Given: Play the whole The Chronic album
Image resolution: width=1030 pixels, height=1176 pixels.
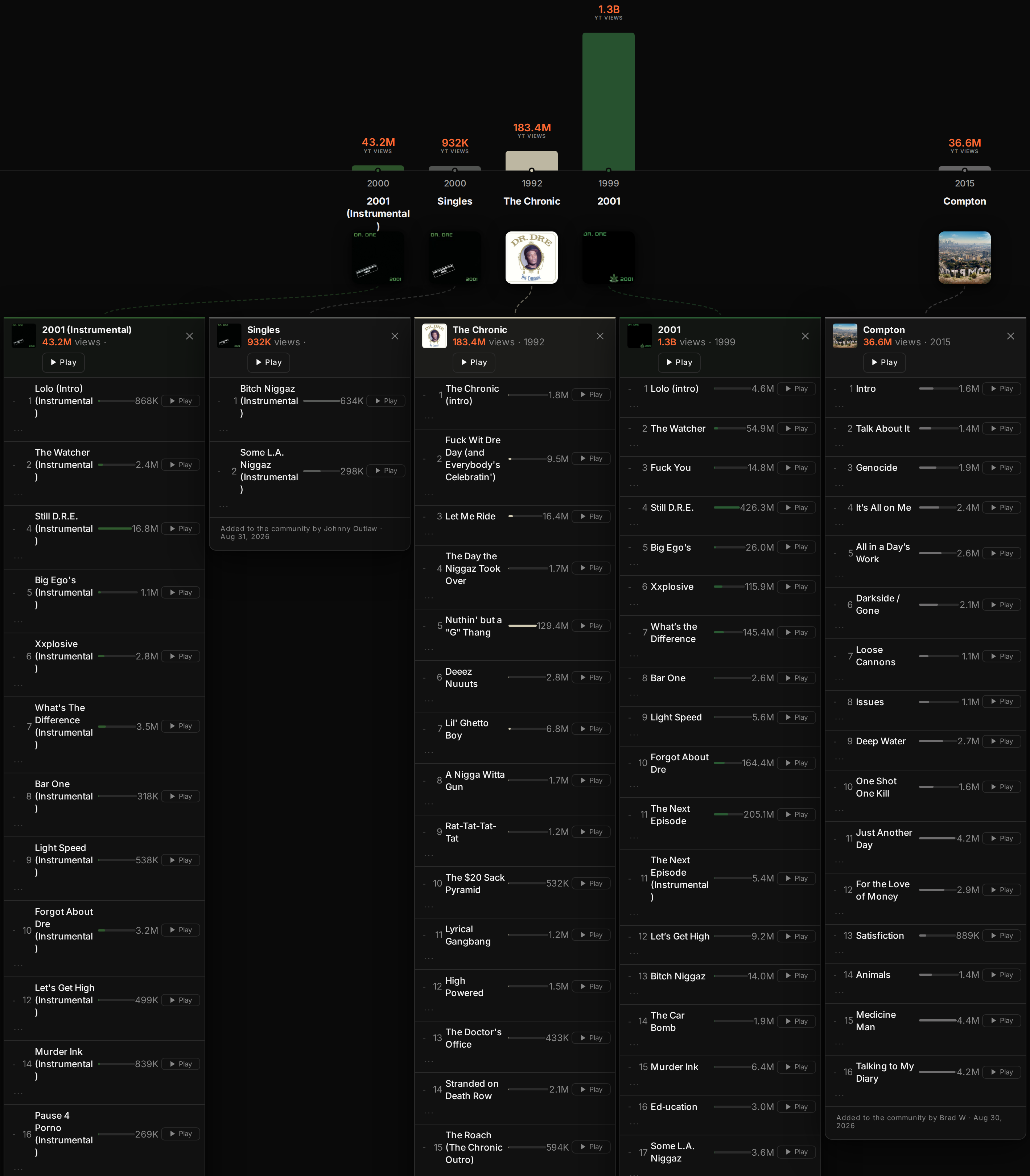Looking at the screenshot, I should pyautogui.click(x=474, y=363).
